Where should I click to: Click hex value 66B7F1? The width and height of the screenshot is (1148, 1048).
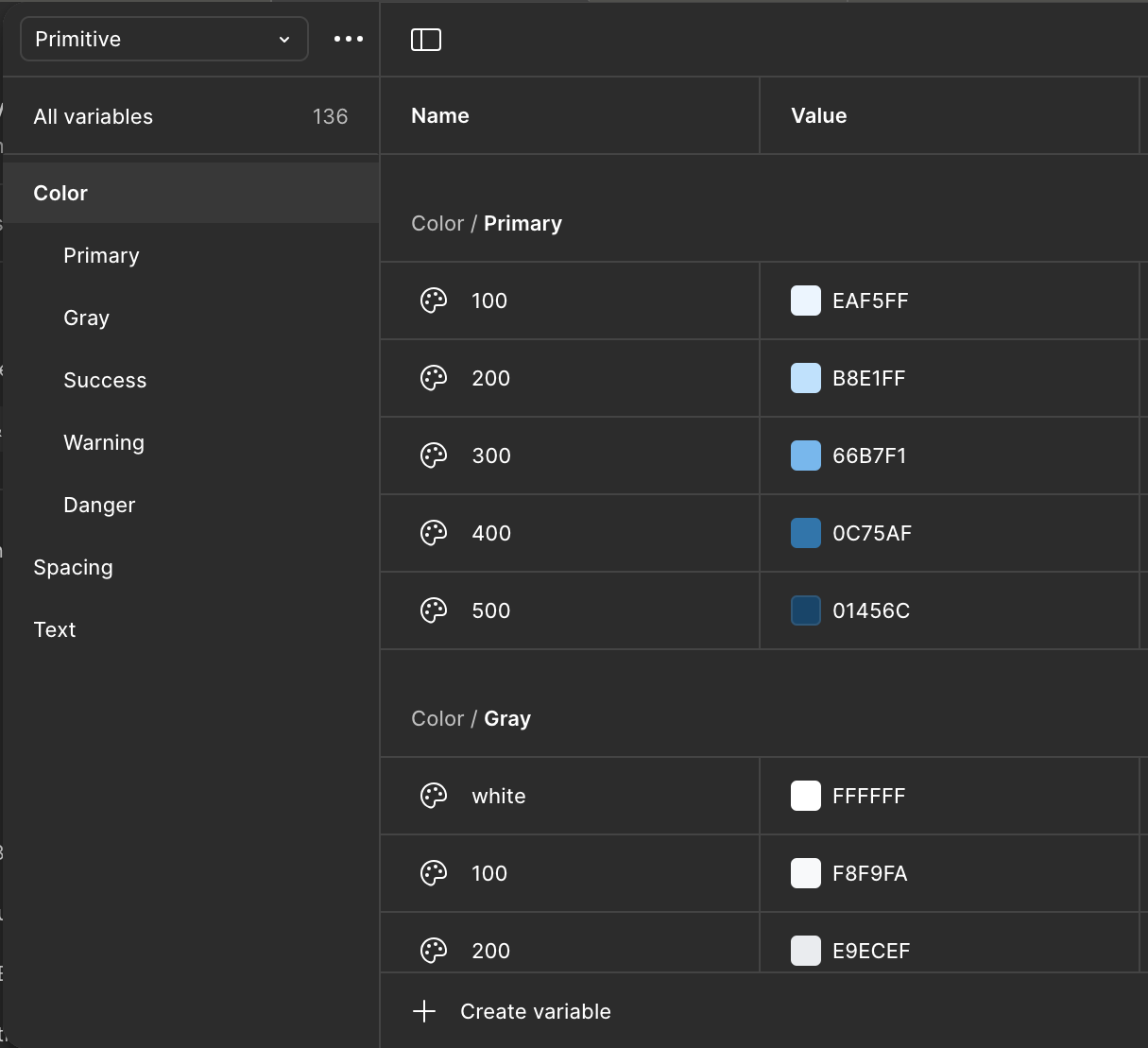coord(869,455)
